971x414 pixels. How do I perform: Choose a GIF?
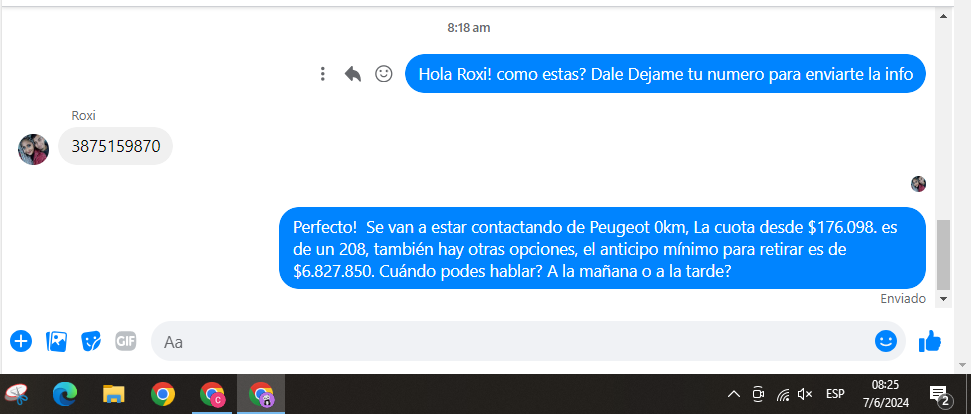coord(126,341)
